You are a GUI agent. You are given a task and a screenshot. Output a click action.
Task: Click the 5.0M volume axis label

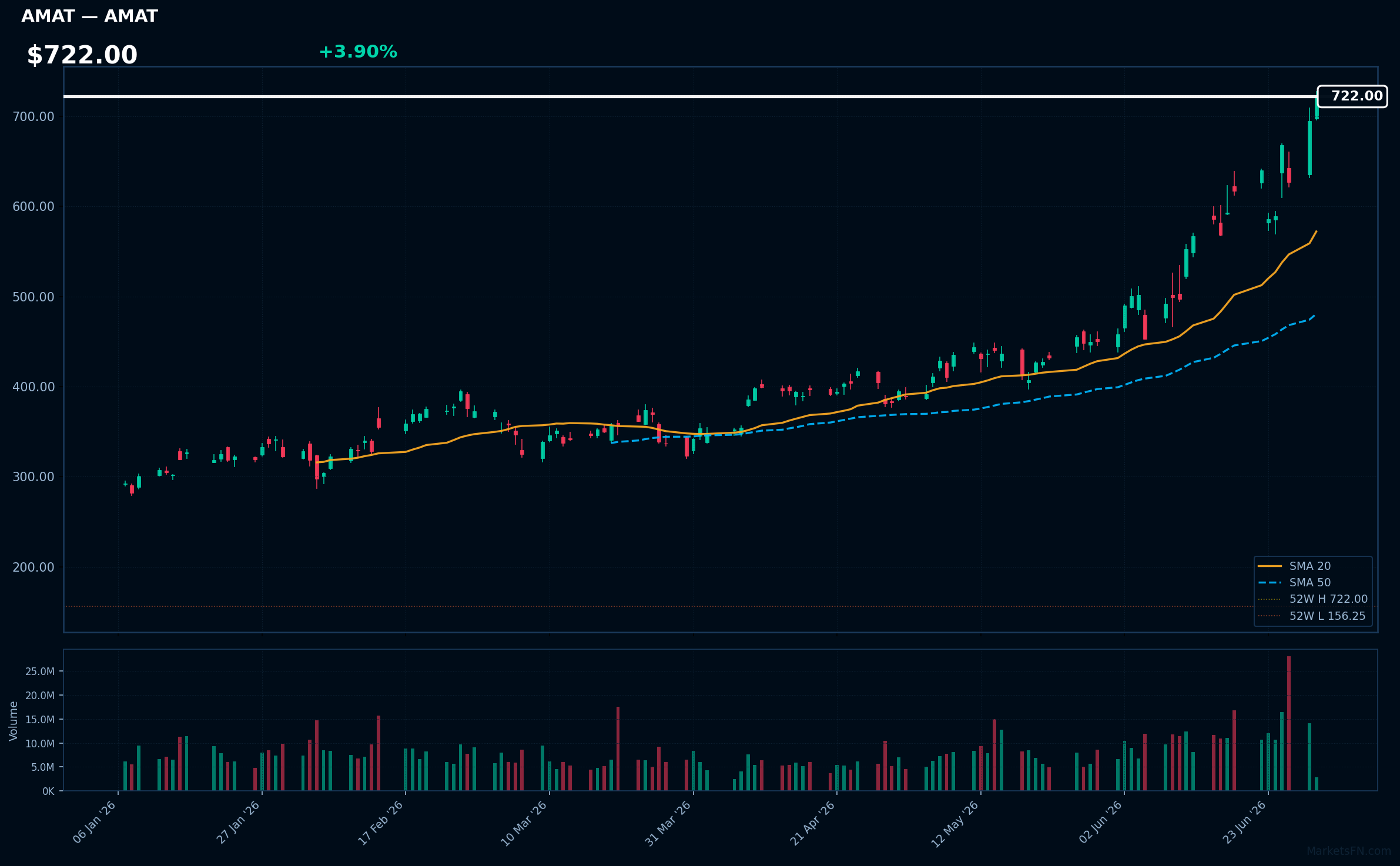43,767
